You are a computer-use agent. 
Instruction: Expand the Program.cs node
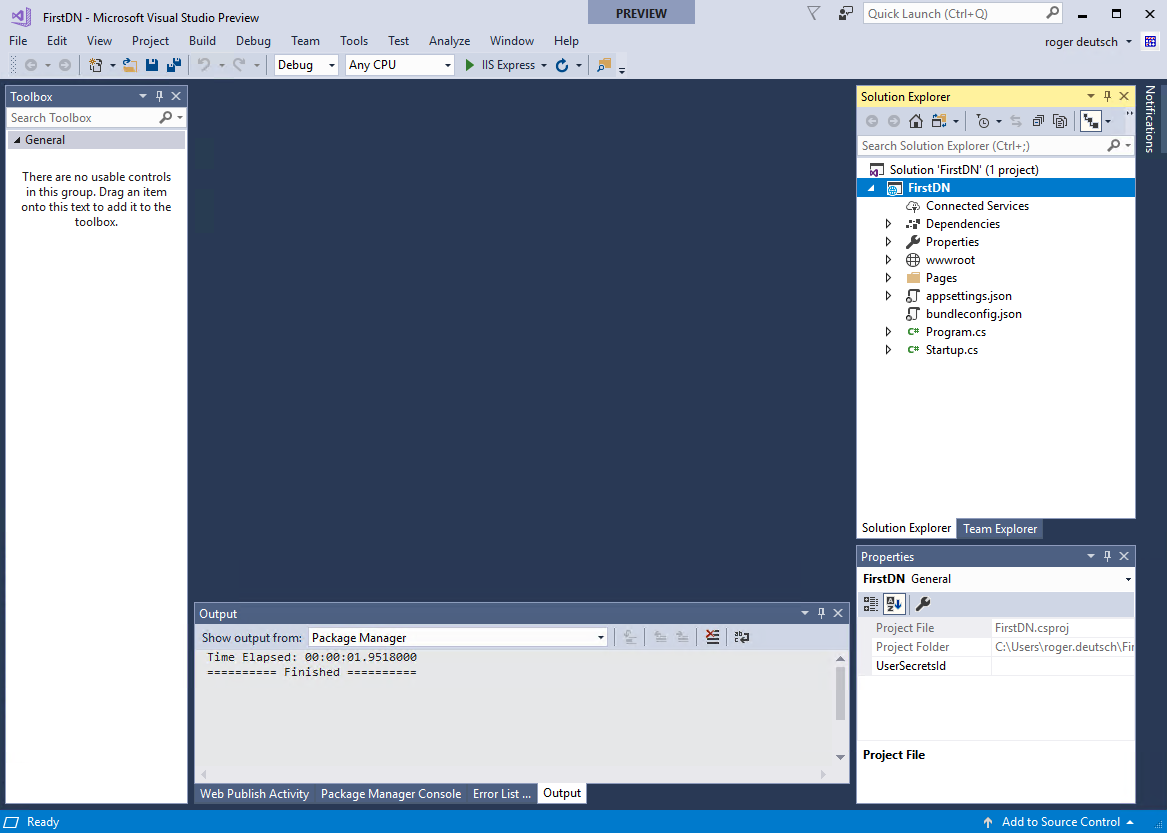[x=888, y=332]
